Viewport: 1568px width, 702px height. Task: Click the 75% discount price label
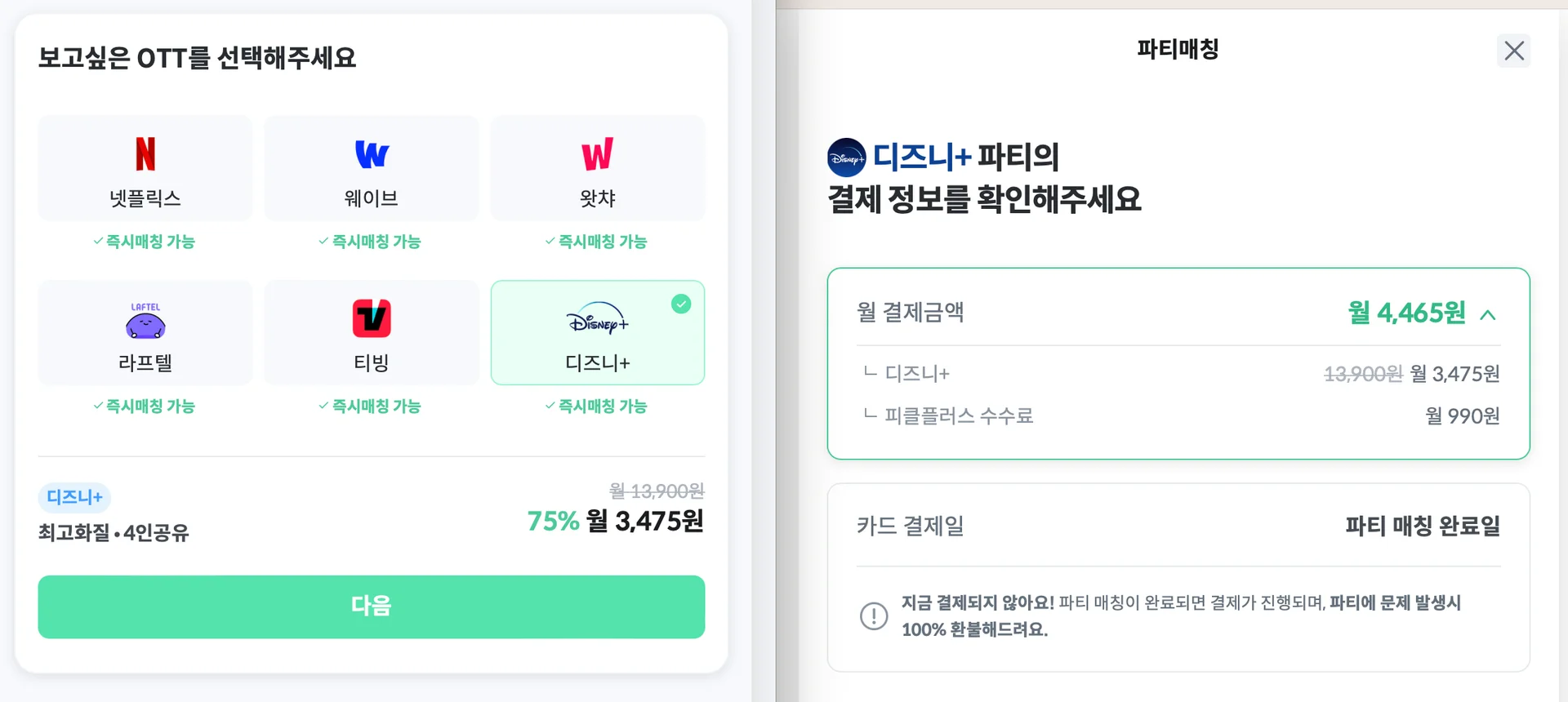click(x=553, y=521)
